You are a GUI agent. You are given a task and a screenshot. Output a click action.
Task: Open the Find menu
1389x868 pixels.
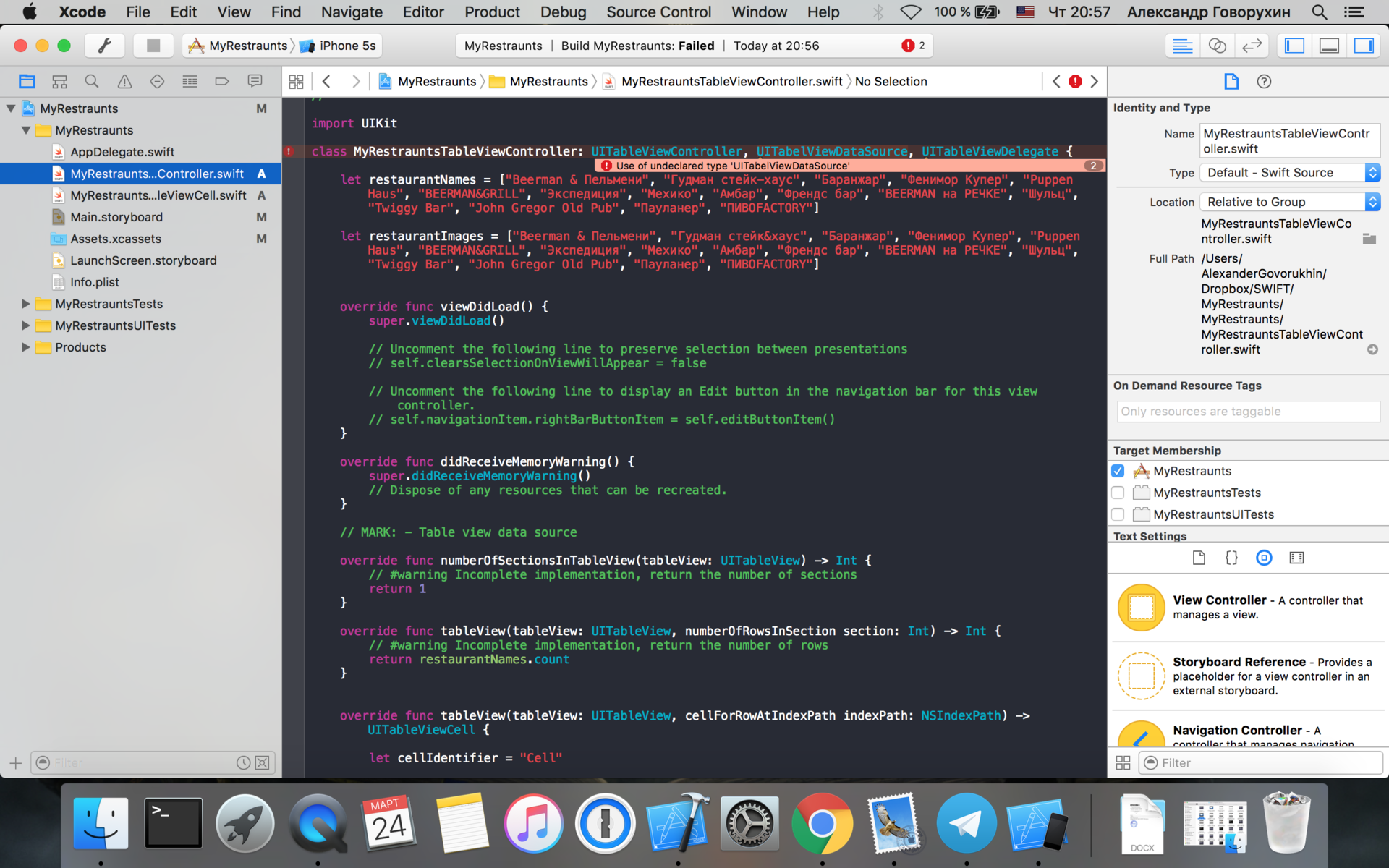pos(286,12)
